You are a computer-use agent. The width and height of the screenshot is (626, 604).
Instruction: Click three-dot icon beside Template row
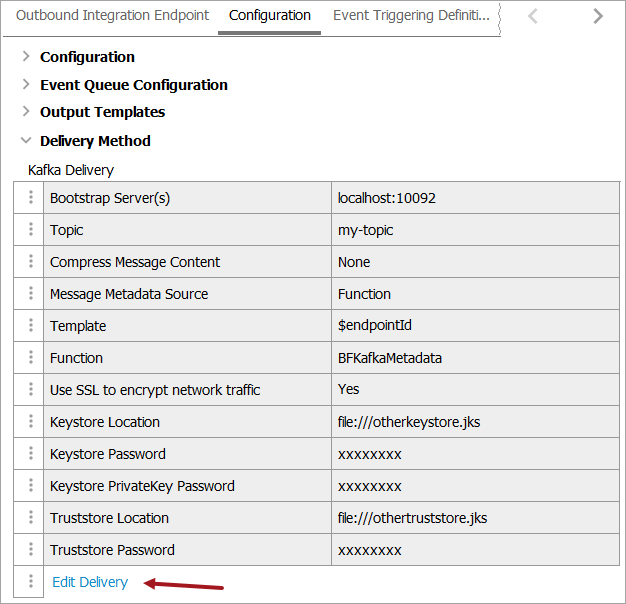click(x=30, y=326)
